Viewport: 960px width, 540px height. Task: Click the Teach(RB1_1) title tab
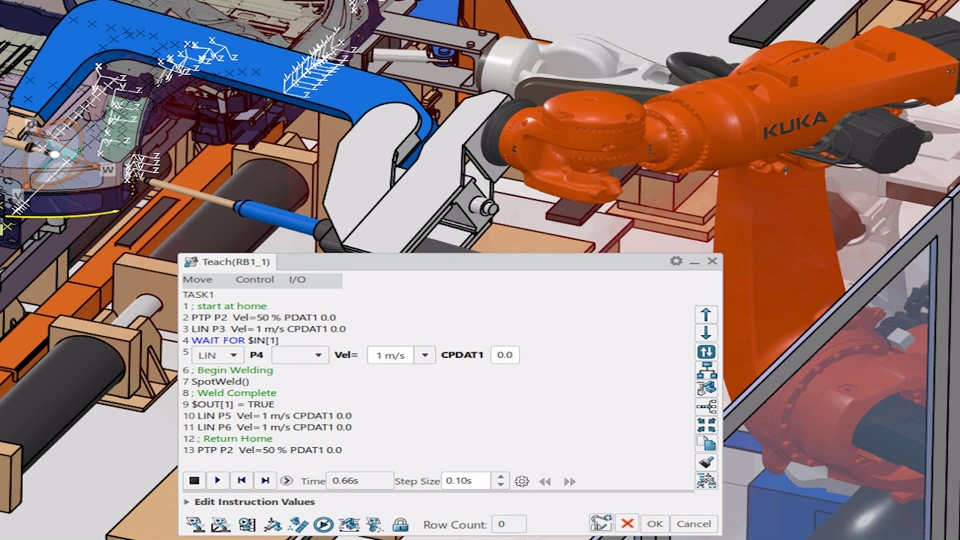(227, 261)
